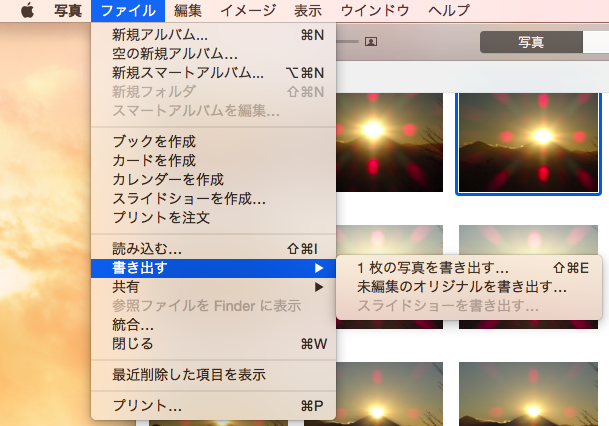Image resolution: width=609 pixels, height=426 pixels.
Task: Choose 空の新規アルバム... menu item
Action: [x=213, y=54]
